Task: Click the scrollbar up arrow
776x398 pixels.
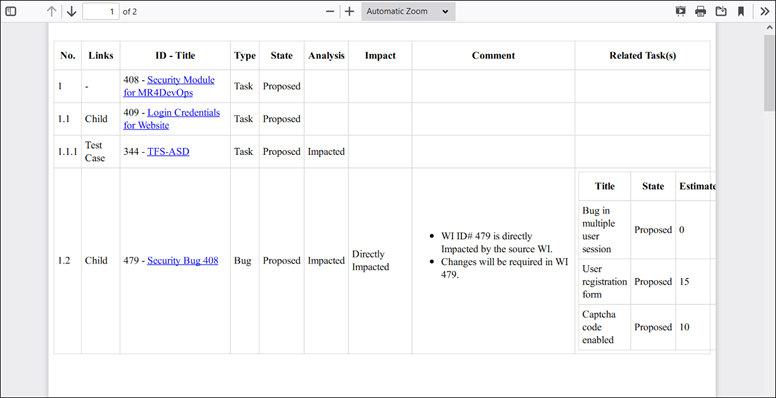Action: click(770, 28)
